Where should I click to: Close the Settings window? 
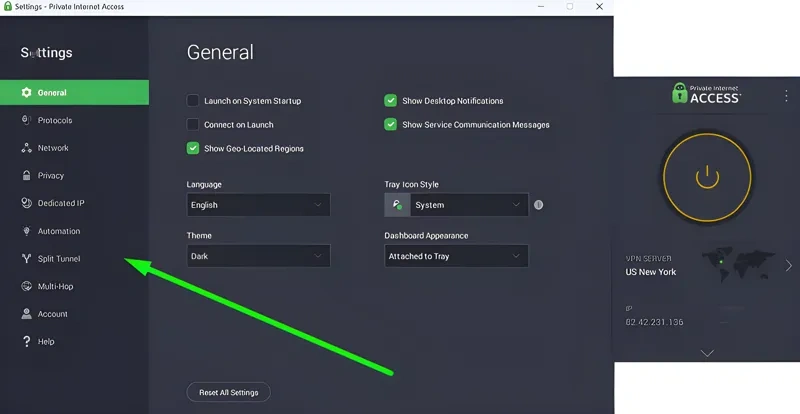(x=599, y=7)
